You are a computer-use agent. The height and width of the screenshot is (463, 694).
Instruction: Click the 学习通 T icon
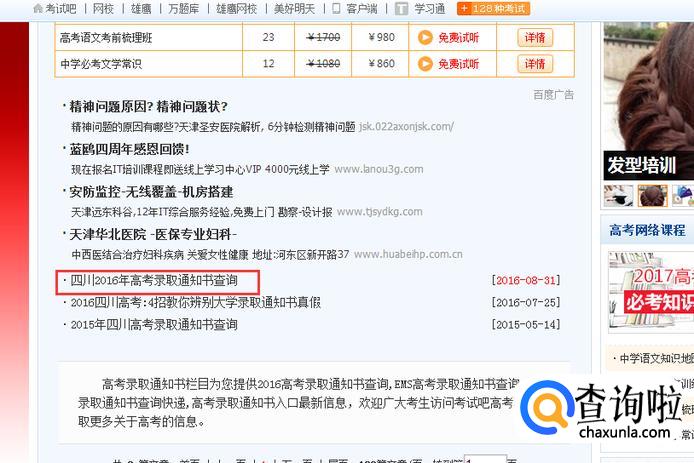tap(401, 8)
